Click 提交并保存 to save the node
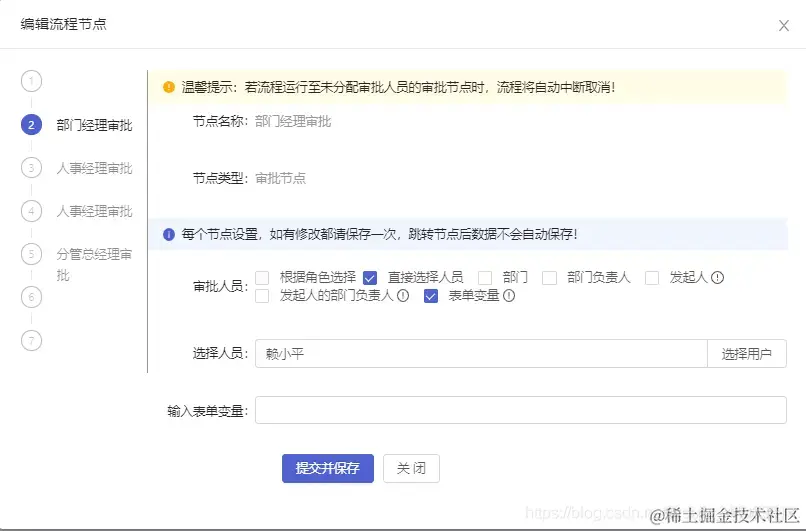Image resolution: width=806 pixels, height=531 pixels. (327, 468)
